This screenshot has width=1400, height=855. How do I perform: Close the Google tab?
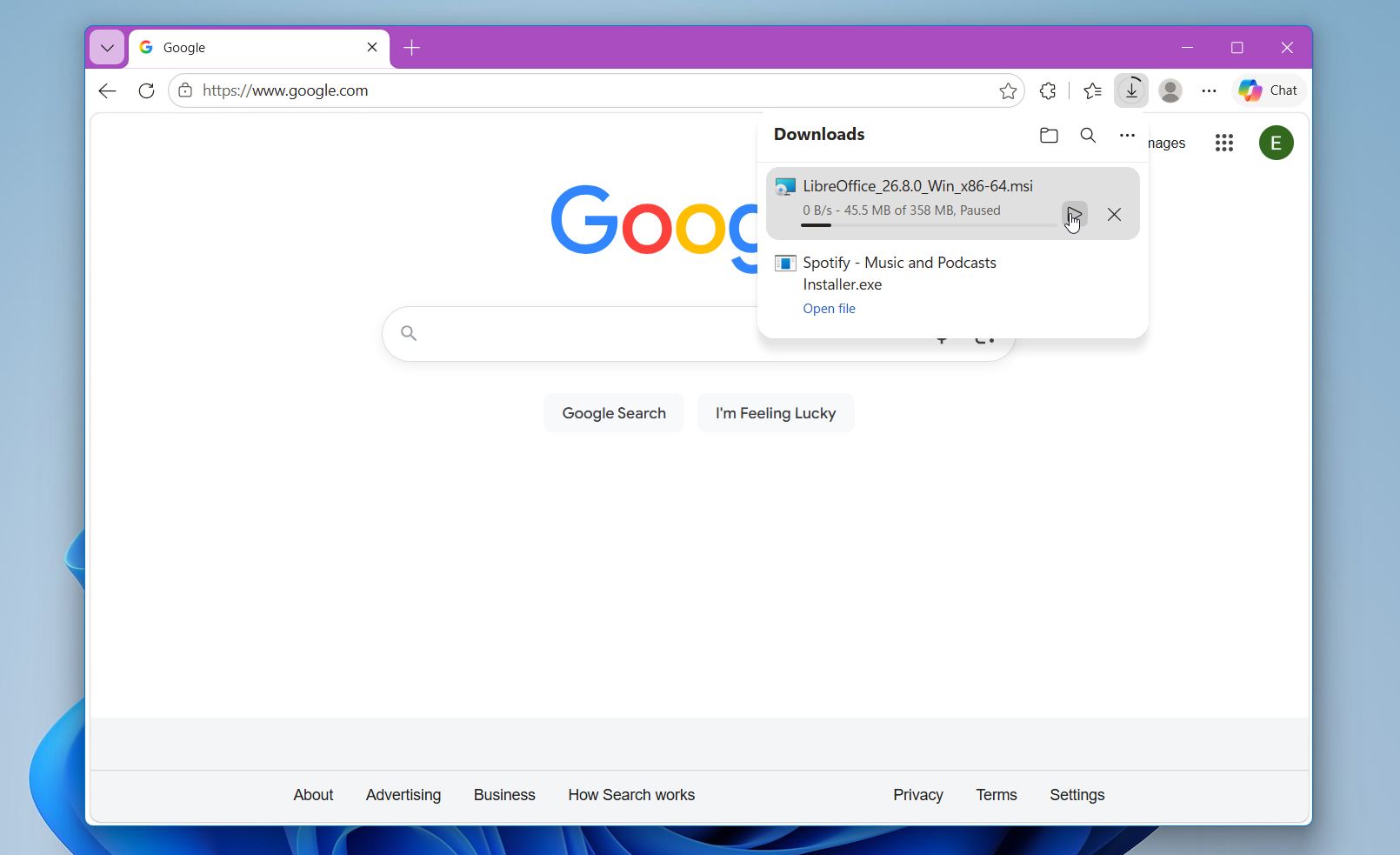coord(372,48)
